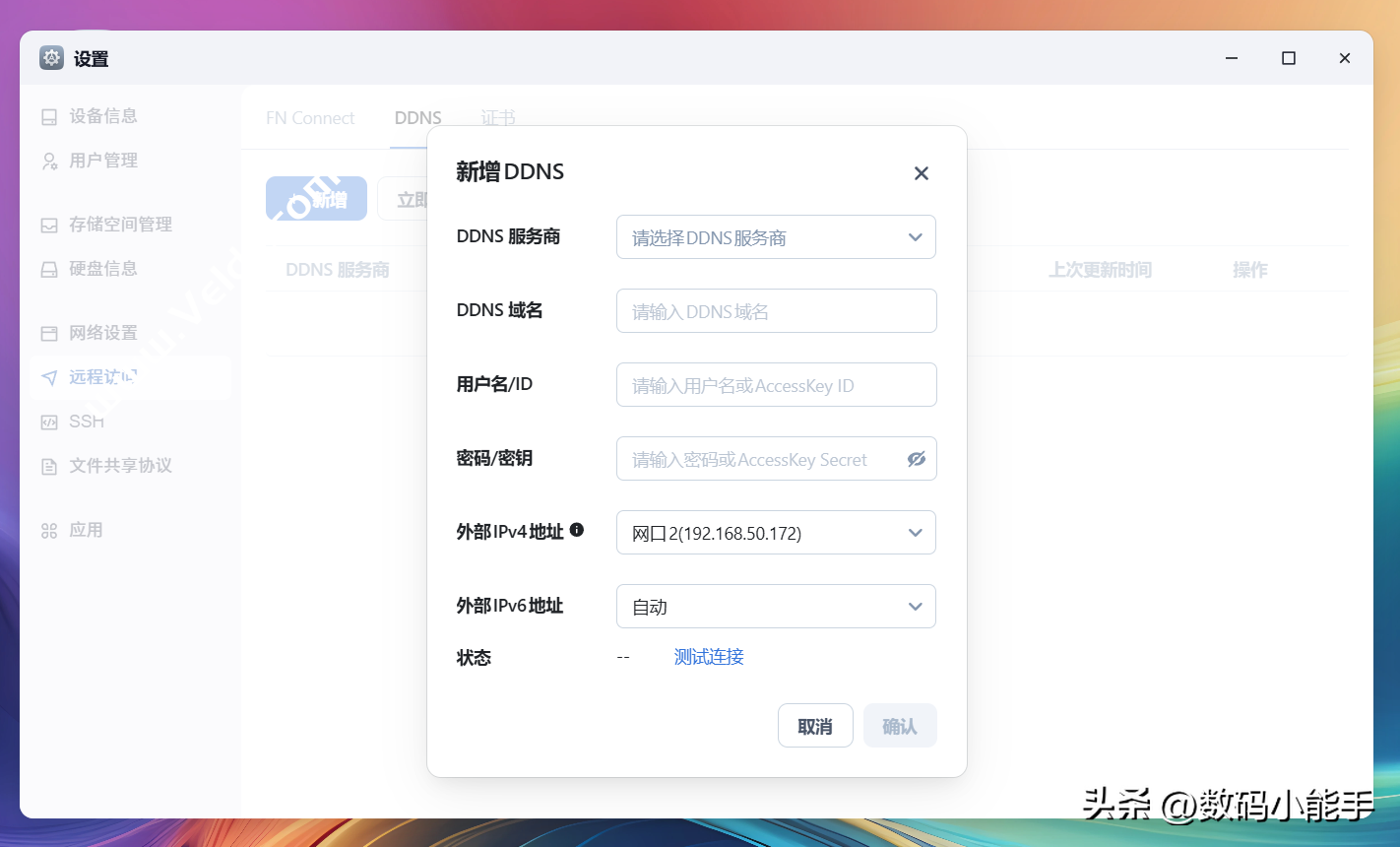Switch to the DDNS tab
1400x847 pixels.
[418, 118]
